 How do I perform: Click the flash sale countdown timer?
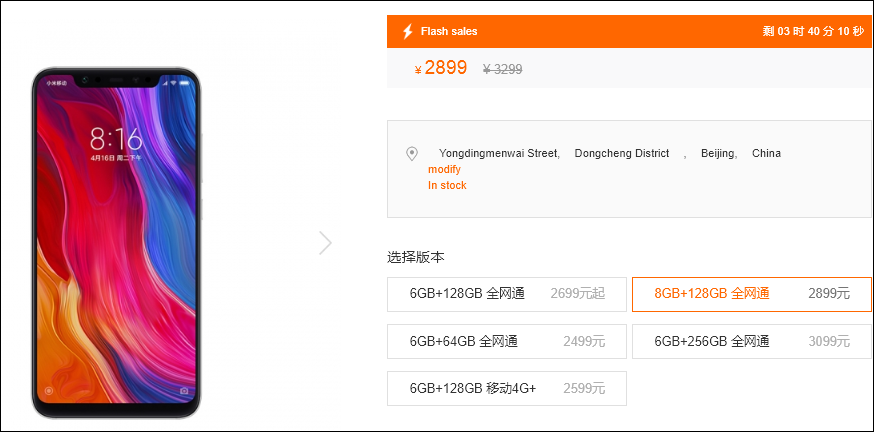813,31
